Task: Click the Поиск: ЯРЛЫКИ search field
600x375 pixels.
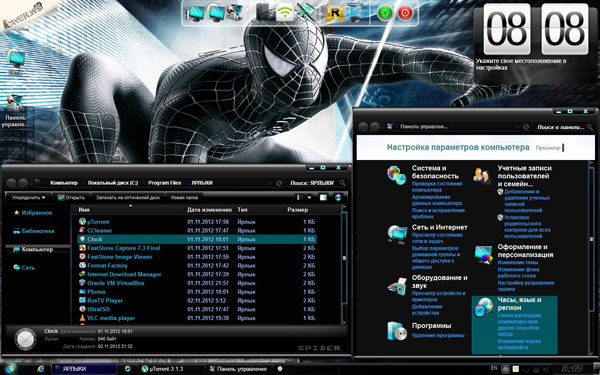Action: 318,183
